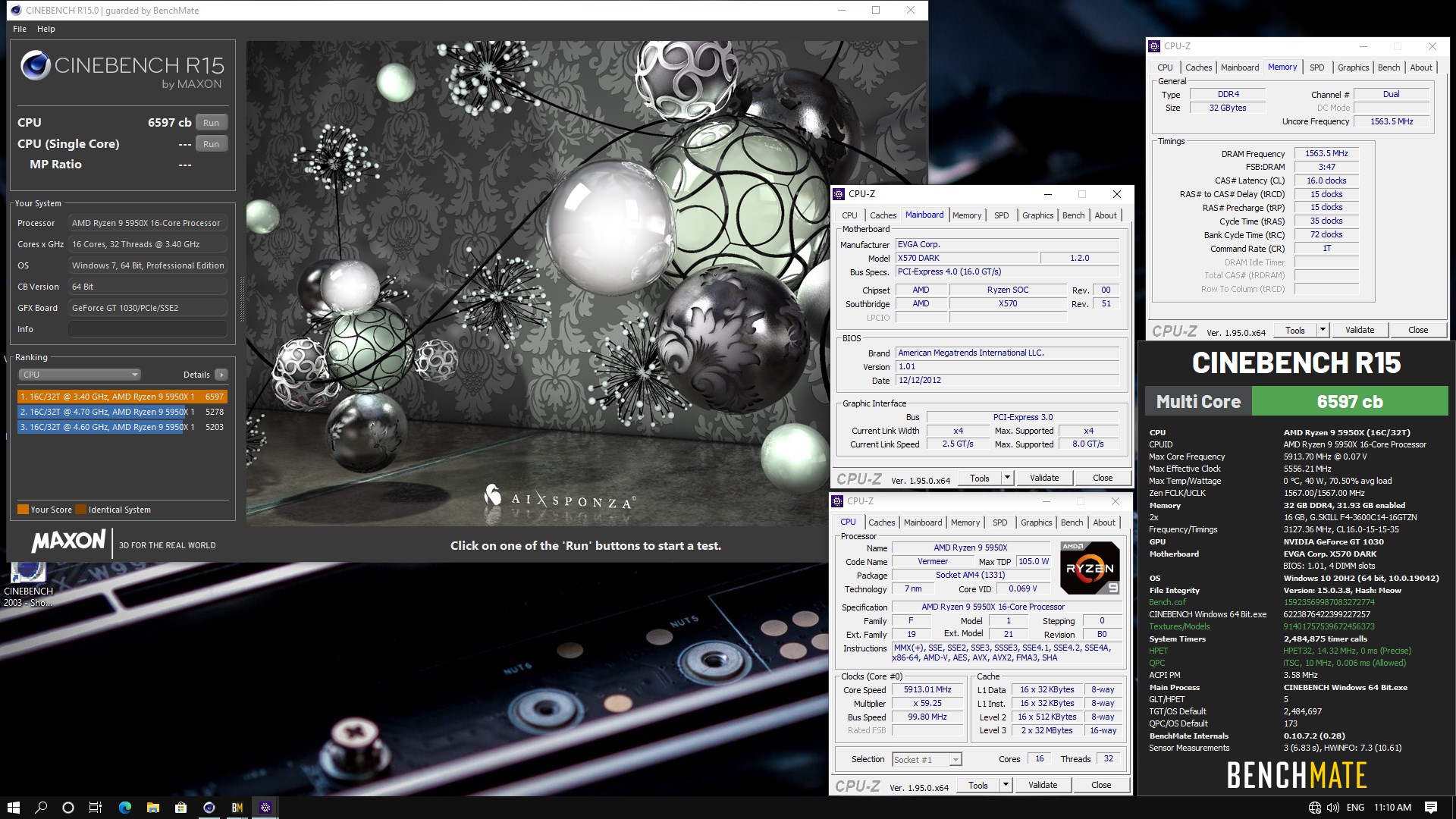Open the CINEBENCH 2003 desktop shortcut

click(28, 585)
